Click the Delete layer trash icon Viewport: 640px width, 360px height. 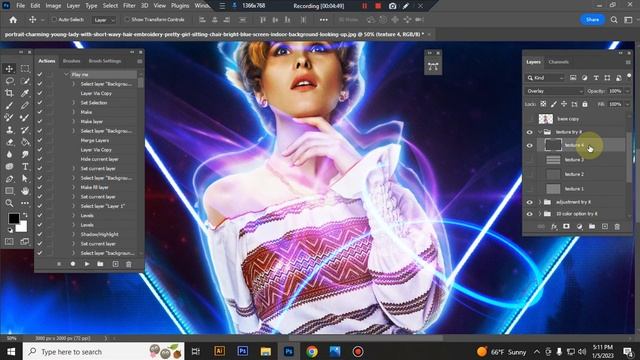pyautogui.click(x=617, y=227)
